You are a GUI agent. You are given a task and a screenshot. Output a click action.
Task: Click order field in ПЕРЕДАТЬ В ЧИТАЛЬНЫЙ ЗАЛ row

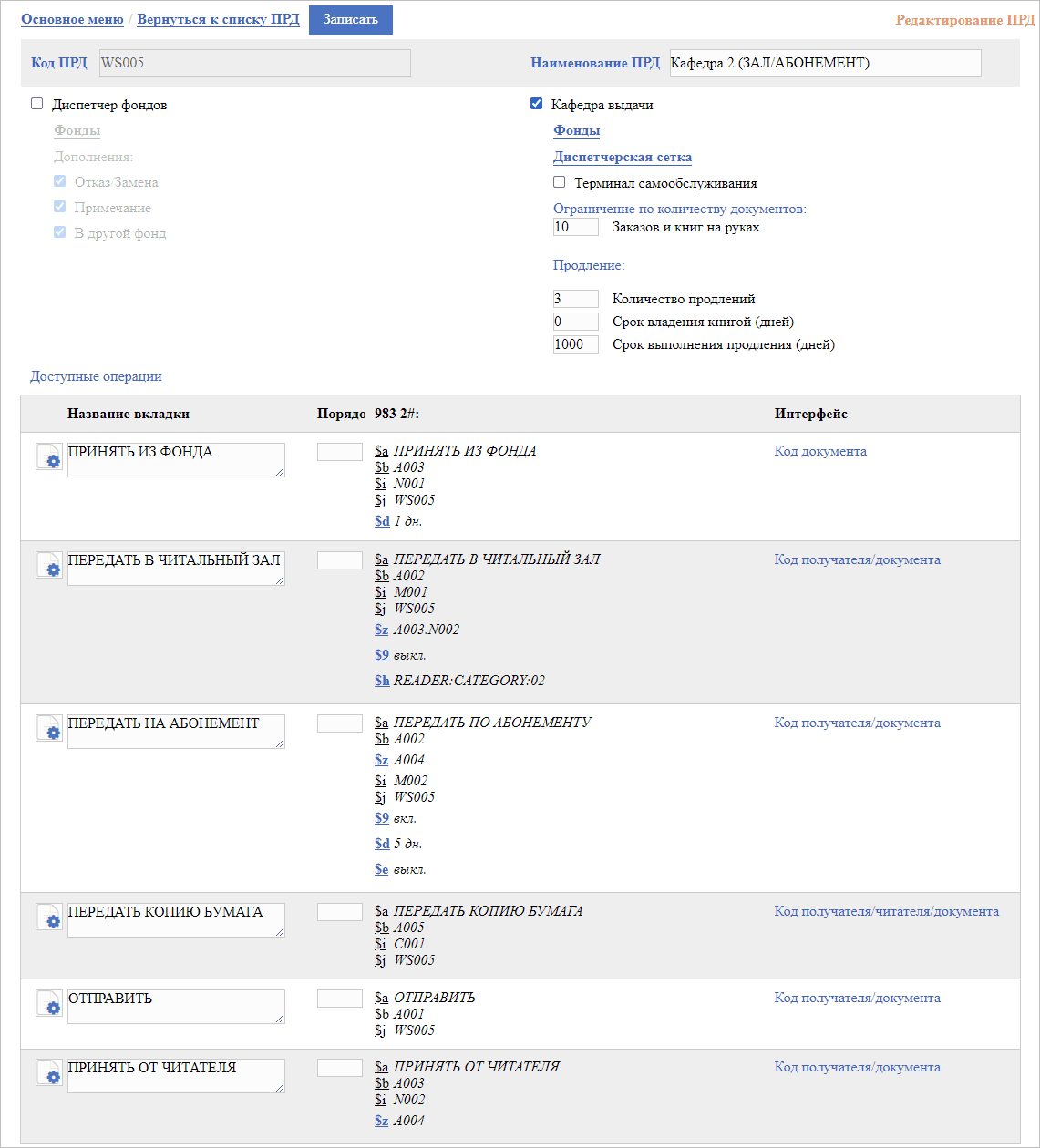(x=340, y=560)
